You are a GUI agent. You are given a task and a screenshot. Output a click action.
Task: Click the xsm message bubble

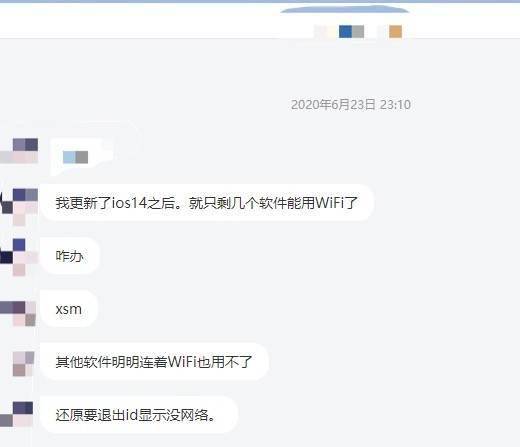point(69,309)
